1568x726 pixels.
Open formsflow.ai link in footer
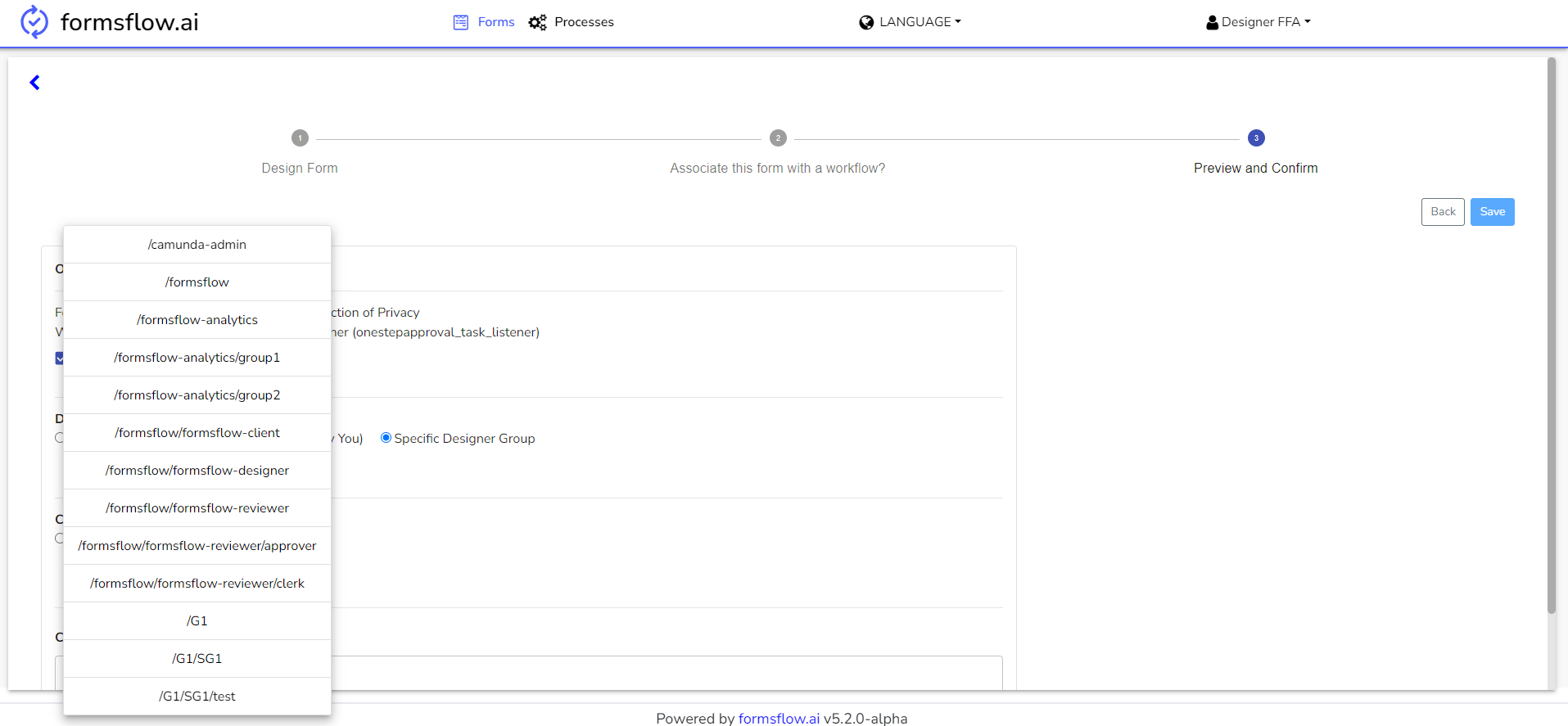[779, 719]
